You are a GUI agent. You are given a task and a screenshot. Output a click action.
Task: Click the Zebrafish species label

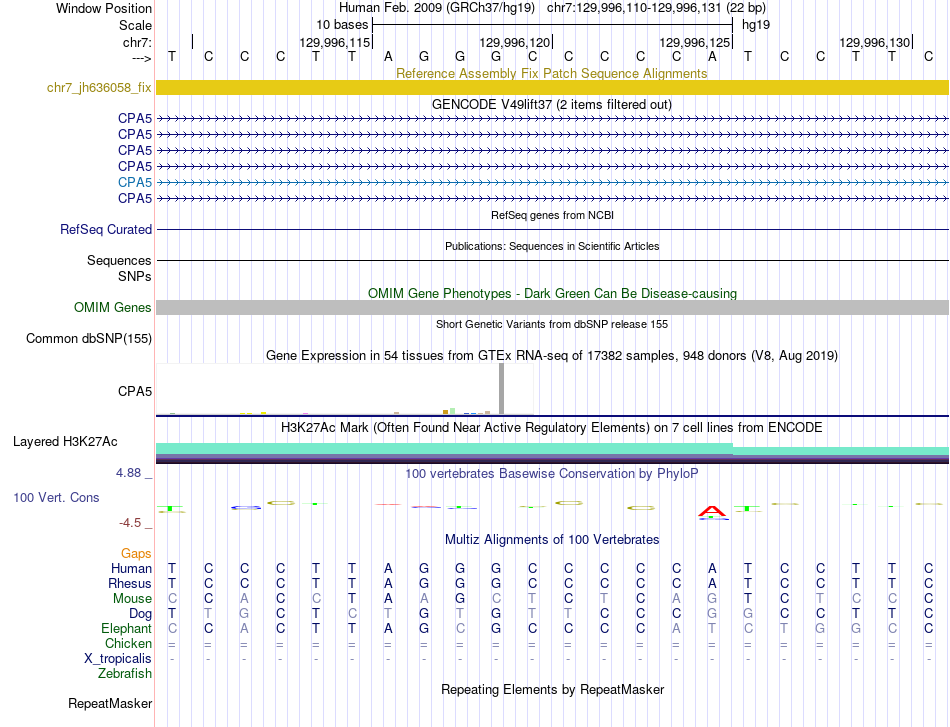point(125,673)
